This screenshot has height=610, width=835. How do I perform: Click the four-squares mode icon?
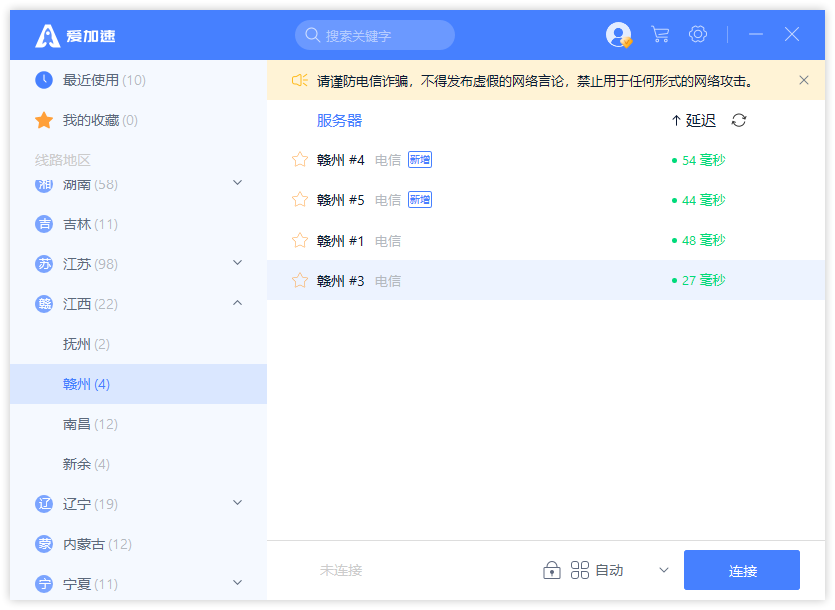(x=580, y=570)
